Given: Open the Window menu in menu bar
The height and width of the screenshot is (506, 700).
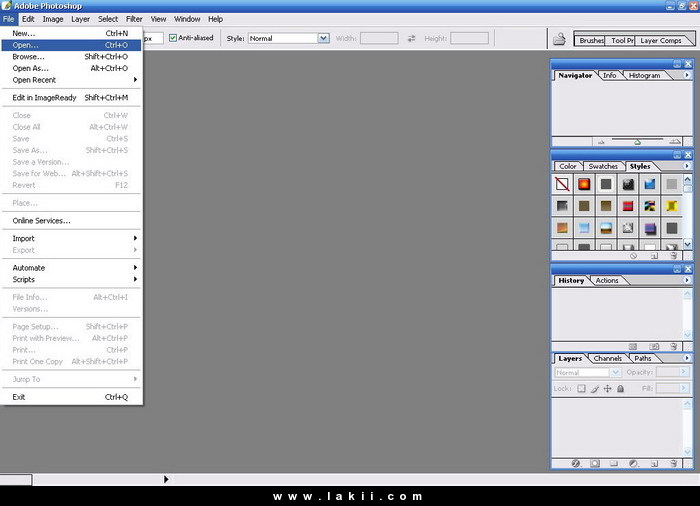Looking at the screenshot, I should tap(187, 19).
